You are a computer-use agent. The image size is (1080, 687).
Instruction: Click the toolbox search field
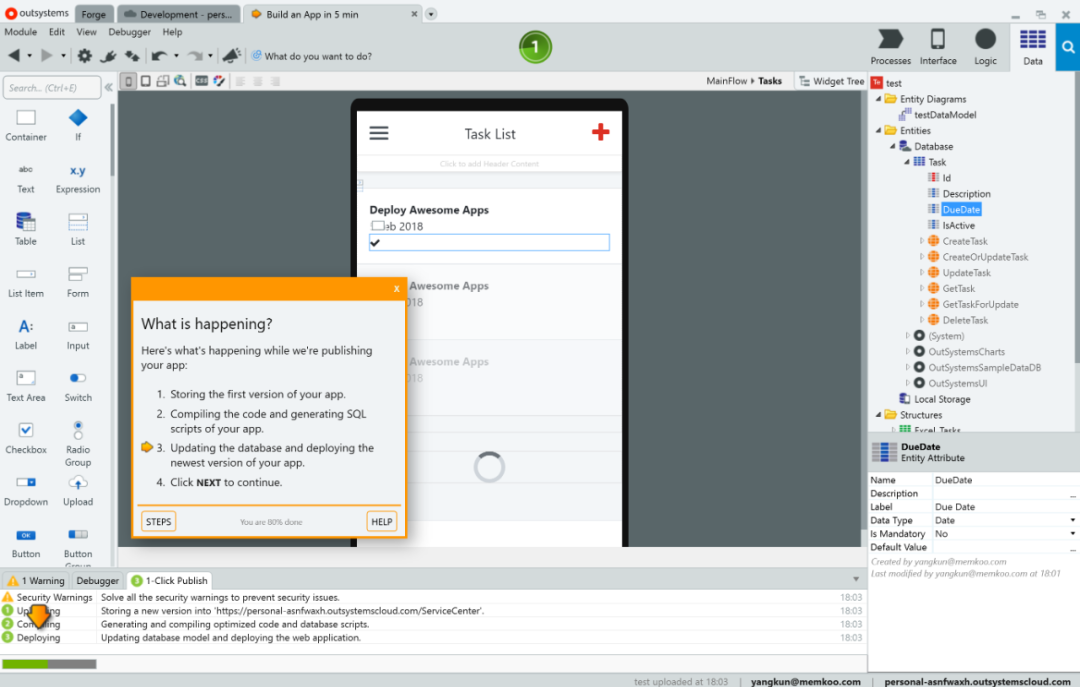pyautogui.click(x=52, y=88)
